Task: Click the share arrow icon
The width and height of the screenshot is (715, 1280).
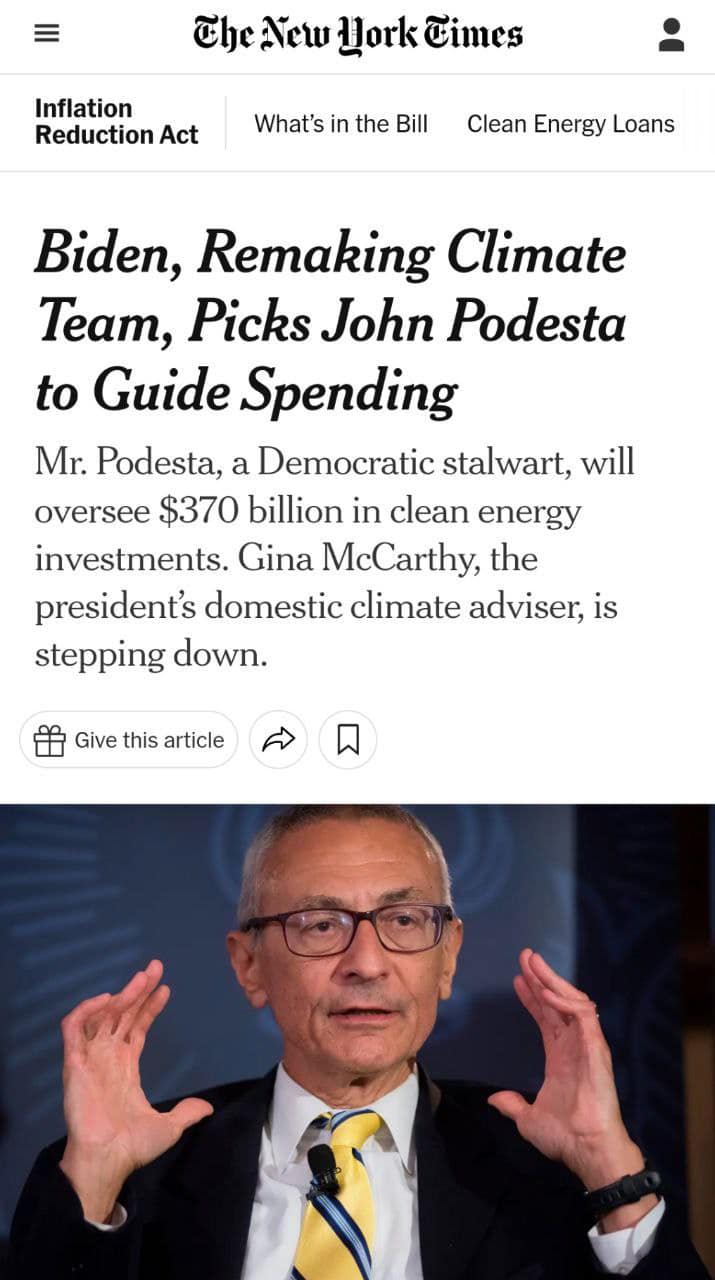Action: coord(278,740)
